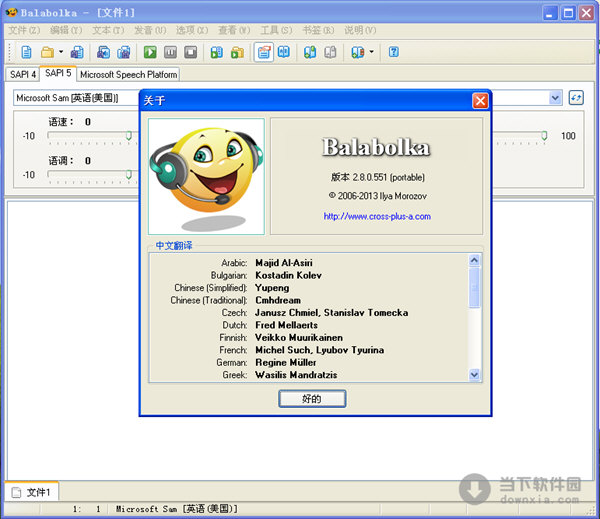This screenshot has width=600, height=519.
Task: Click the Finnish translator Veikko Muurikainen
Action: pos(299,338)
